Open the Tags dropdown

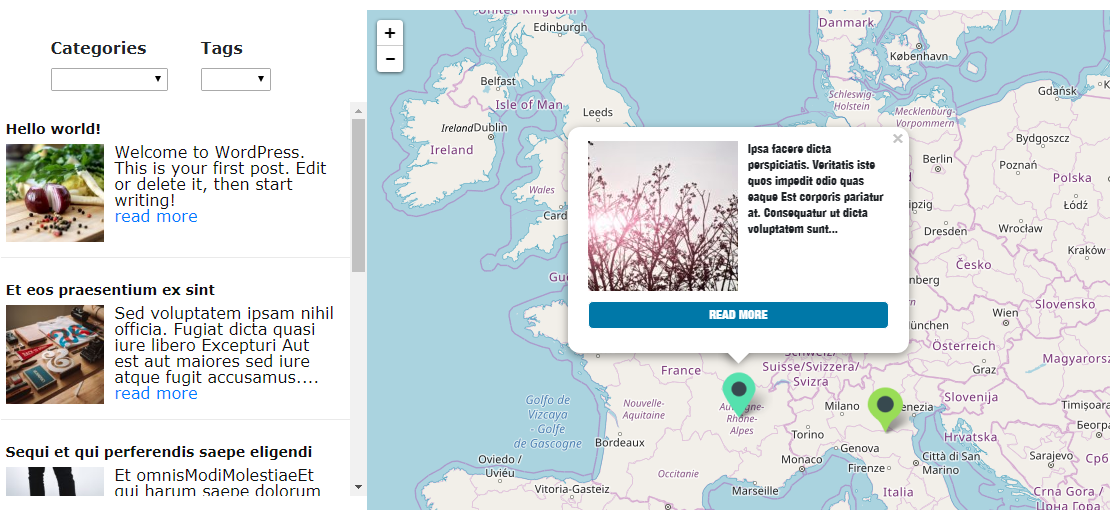pyautogui.click(x=235, y=79)
